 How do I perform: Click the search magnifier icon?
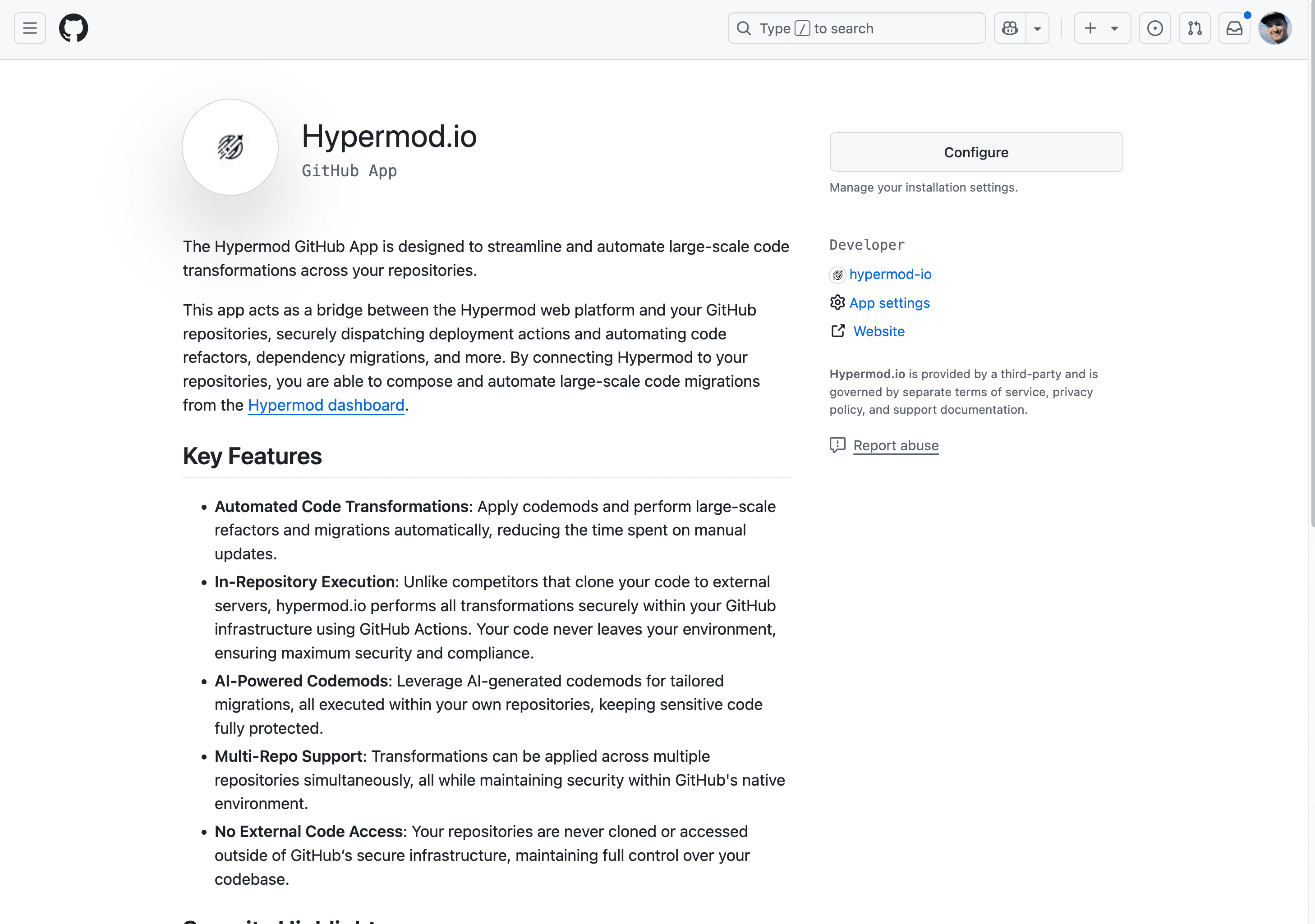pyautogui.click(x=744, y=28)
